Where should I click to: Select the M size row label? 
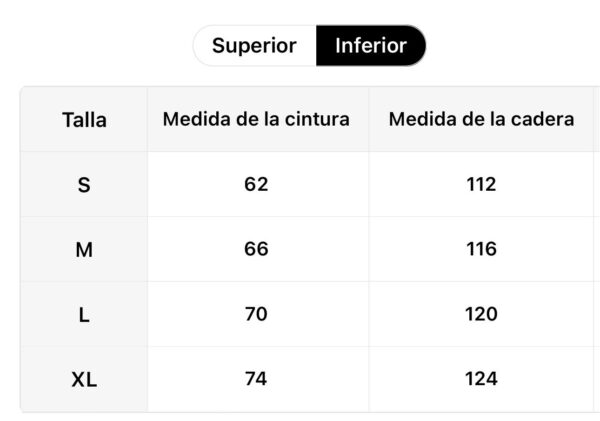84,250
